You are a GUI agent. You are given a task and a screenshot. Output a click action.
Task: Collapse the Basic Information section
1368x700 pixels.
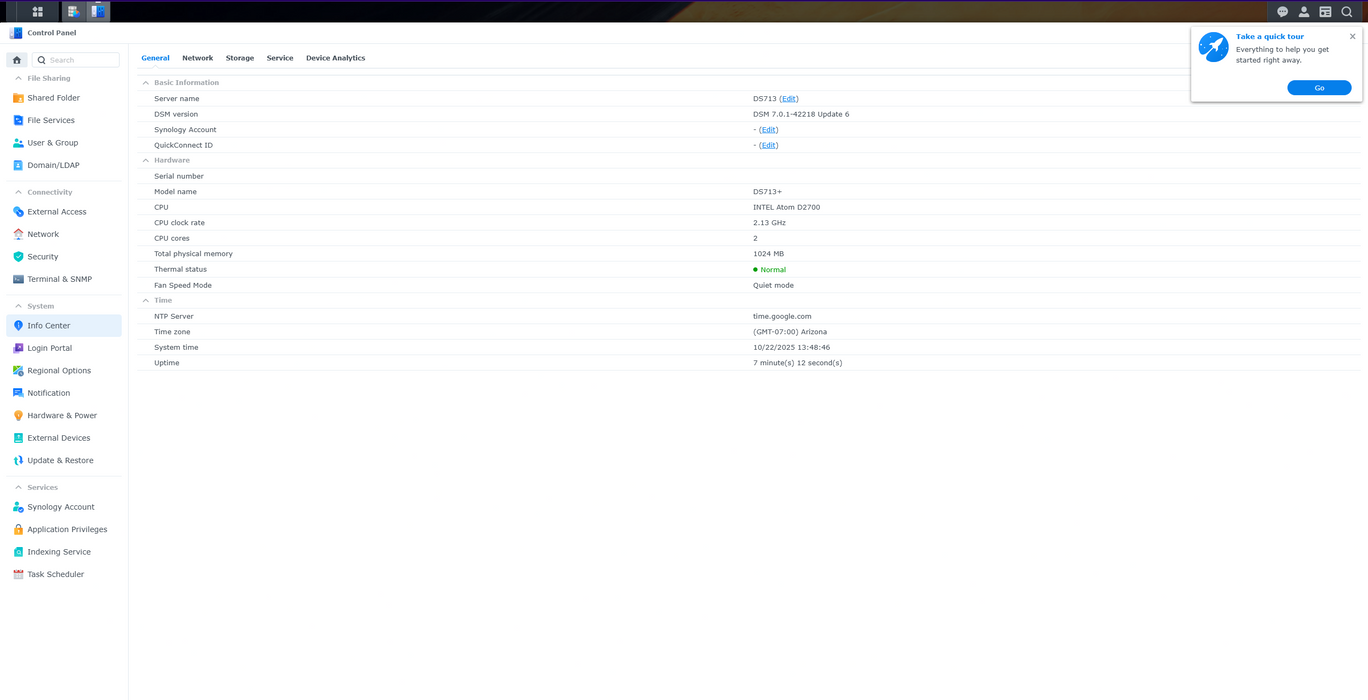145,82
